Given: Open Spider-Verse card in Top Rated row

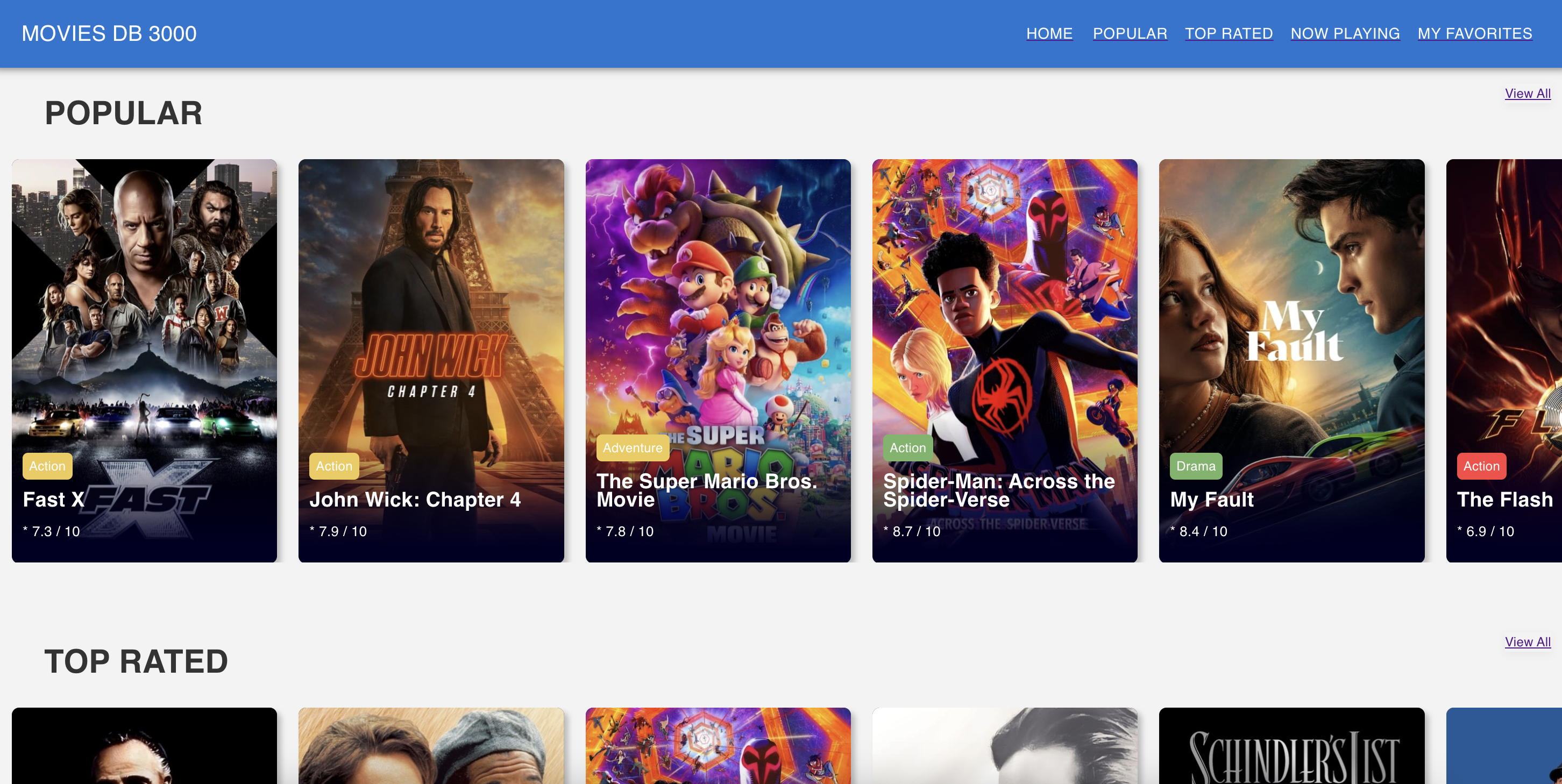Looking at the screenshot, I should point(718,746).
